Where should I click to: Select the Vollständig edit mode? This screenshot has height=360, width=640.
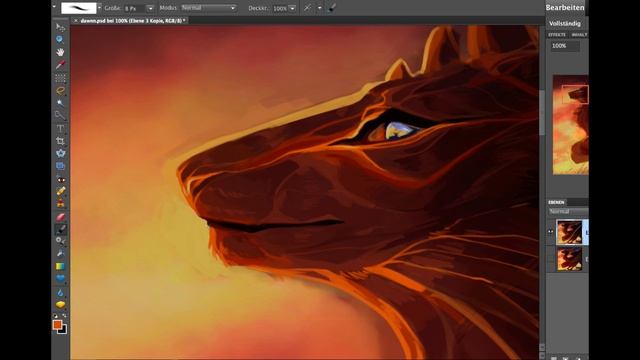565,24
